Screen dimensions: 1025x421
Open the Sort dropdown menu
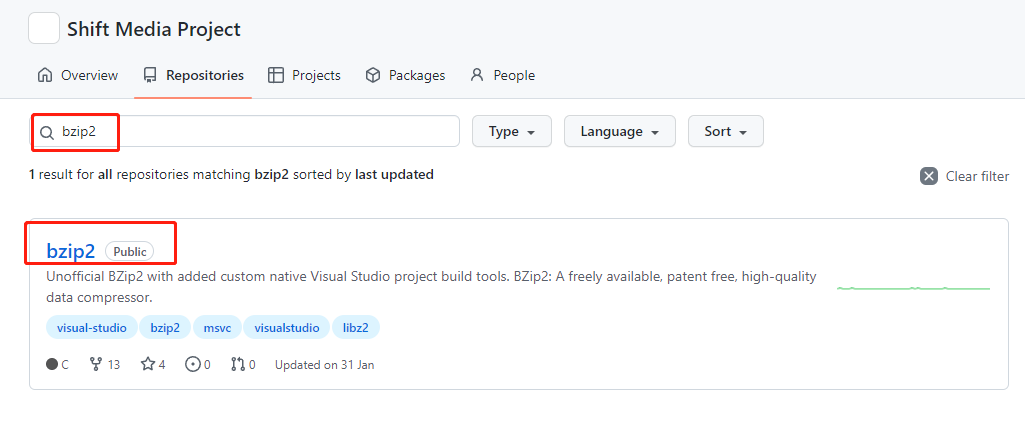pyautogui.click(x=725, y=132)
